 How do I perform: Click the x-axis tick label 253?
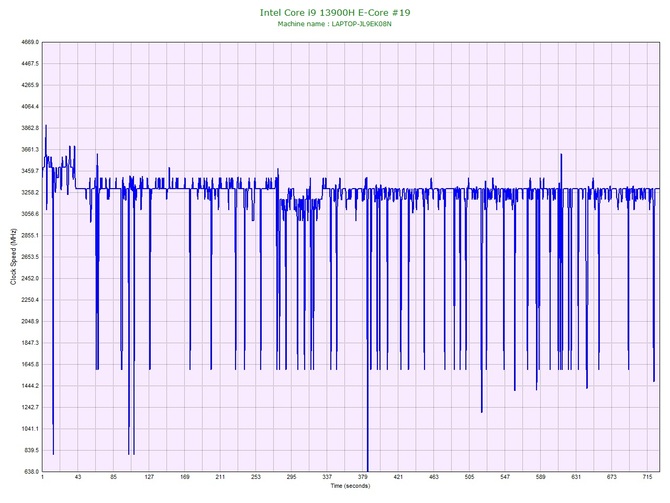point(256,477)
